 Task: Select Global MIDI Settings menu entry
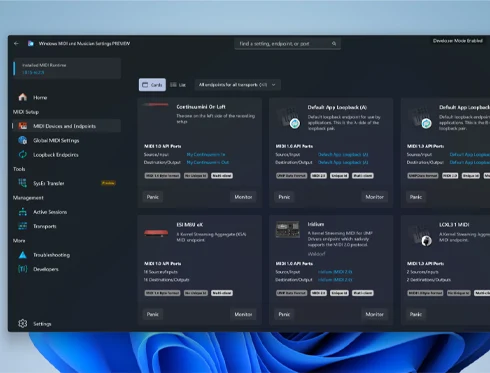(67, 140)
